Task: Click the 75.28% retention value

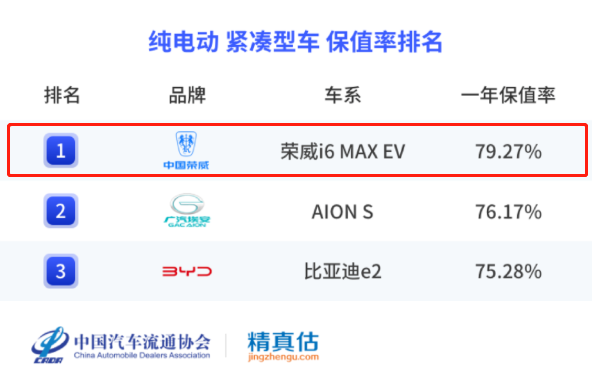Action: [x=509, y=271]
